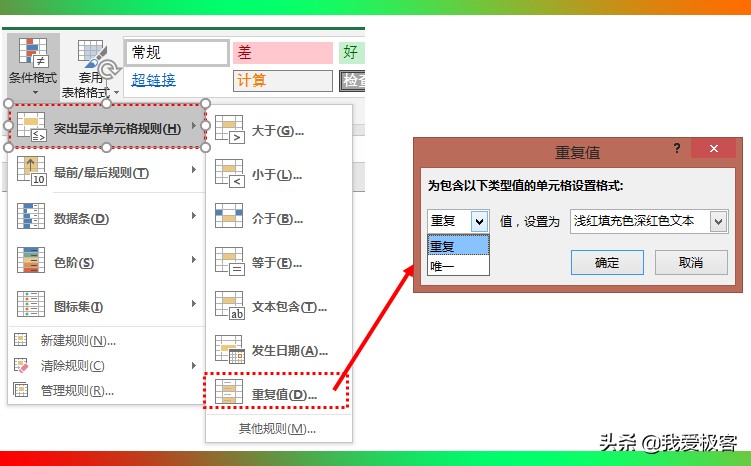Viewport: 751px width, 466px height.
Task: Click the 最前/最后规则 top-10 icon
Action: [x=31, y=170]
